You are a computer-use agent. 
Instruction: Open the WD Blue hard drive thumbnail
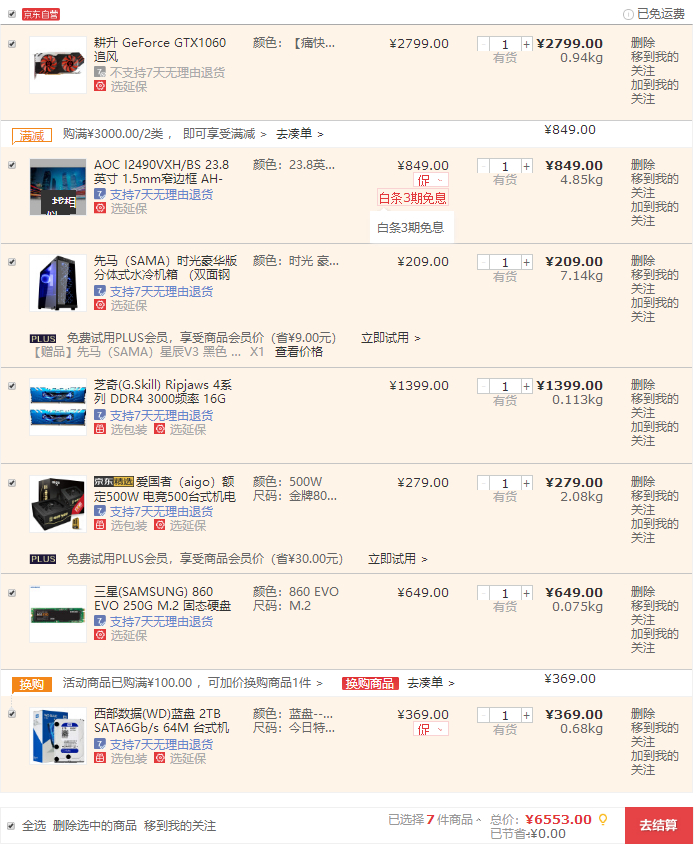pos(58,736)
